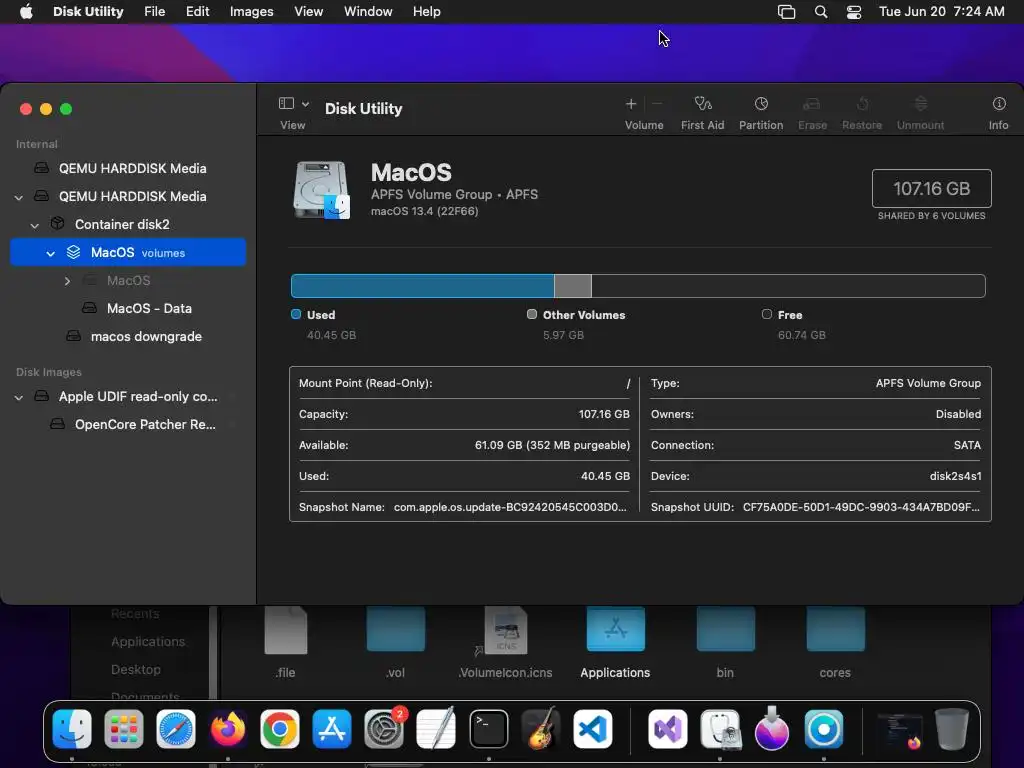Collapse Apple UDIF read-only disk image
Image resolution: width=1024 pixels, height=768 pixels.
pos(19,397)
